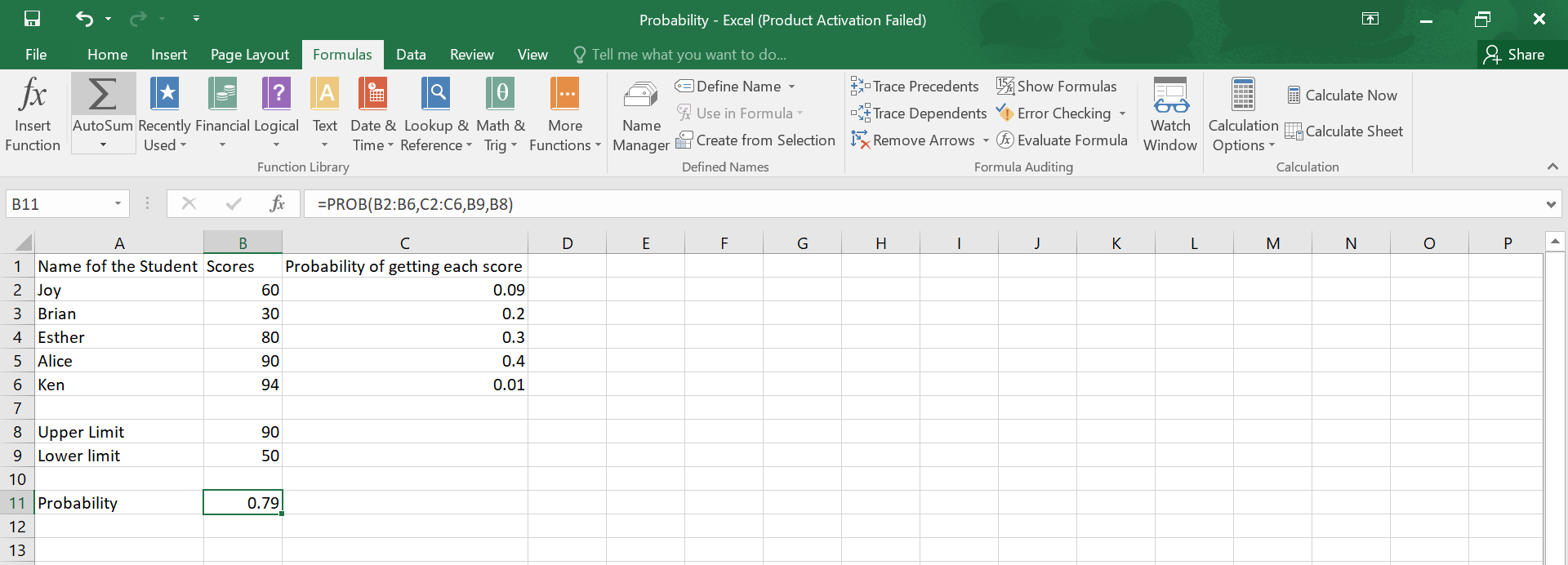Image resolution: width=1568 pixels, height=565 pixels.
Task: Open the Date & Time functions icon
Action: pos(373,94)
